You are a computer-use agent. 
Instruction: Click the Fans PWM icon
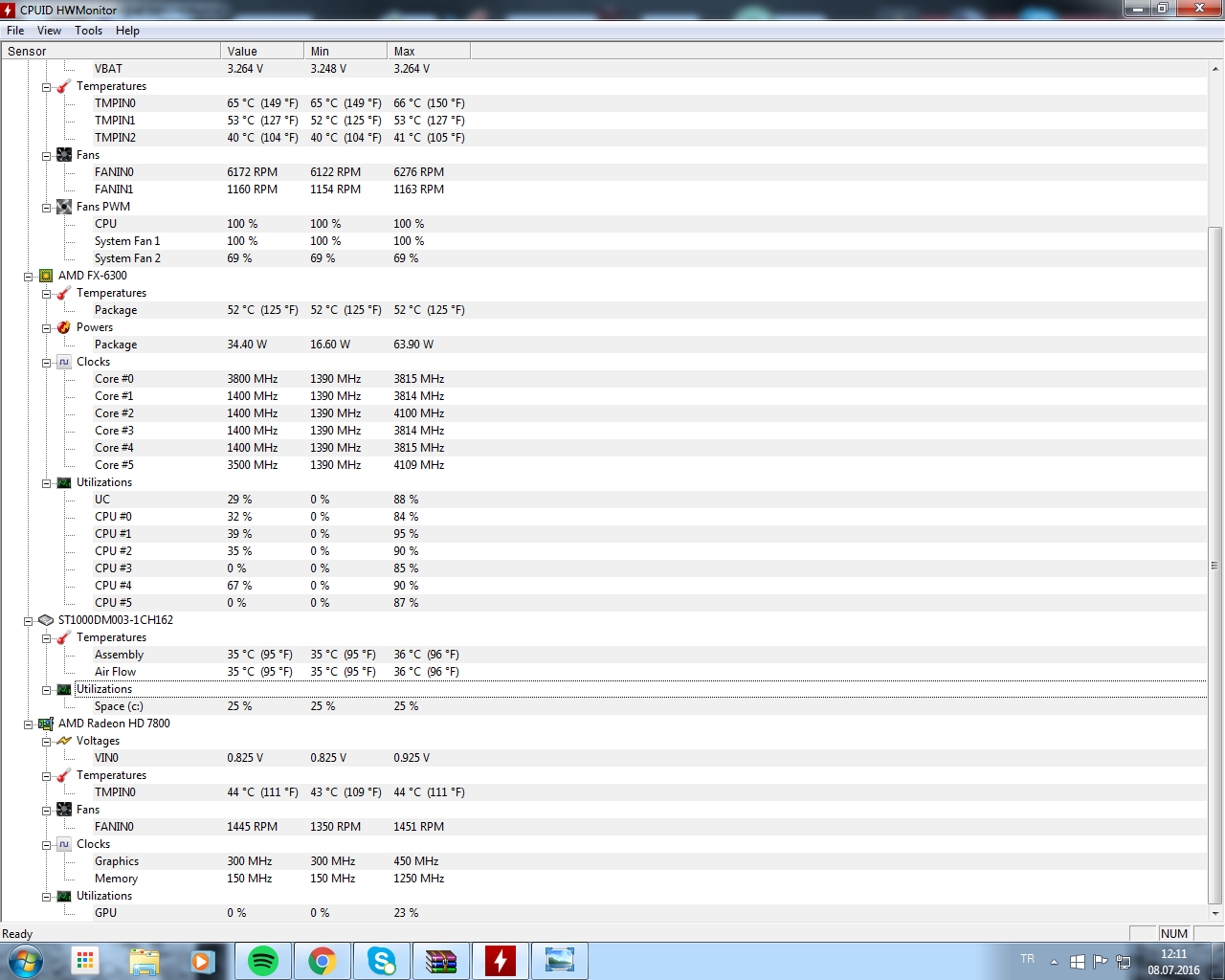(x=64, y=207)
